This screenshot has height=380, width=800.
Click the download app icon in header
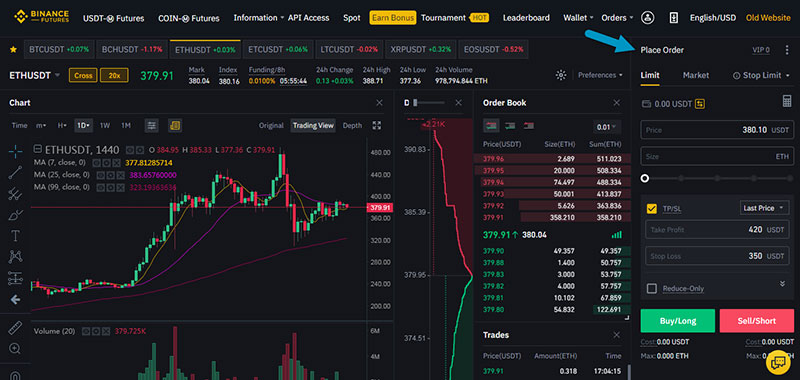673,17
